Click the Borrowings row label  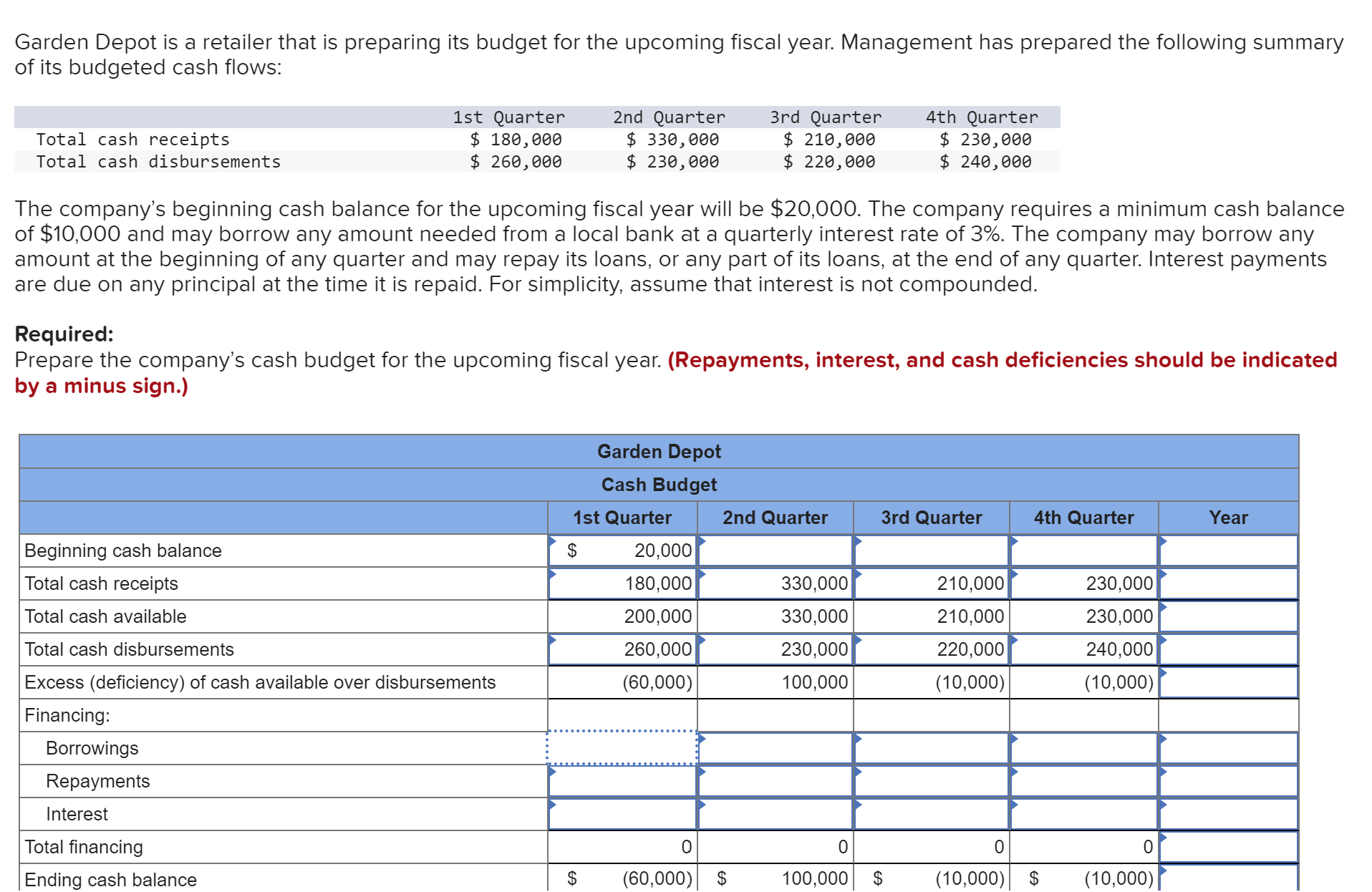[x=92, y=748]
